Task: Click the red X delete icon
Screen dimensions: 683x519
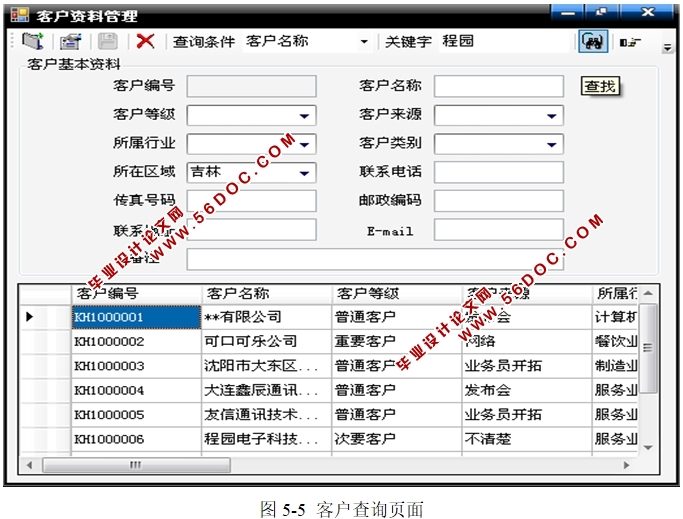Action: click(145, 41)
